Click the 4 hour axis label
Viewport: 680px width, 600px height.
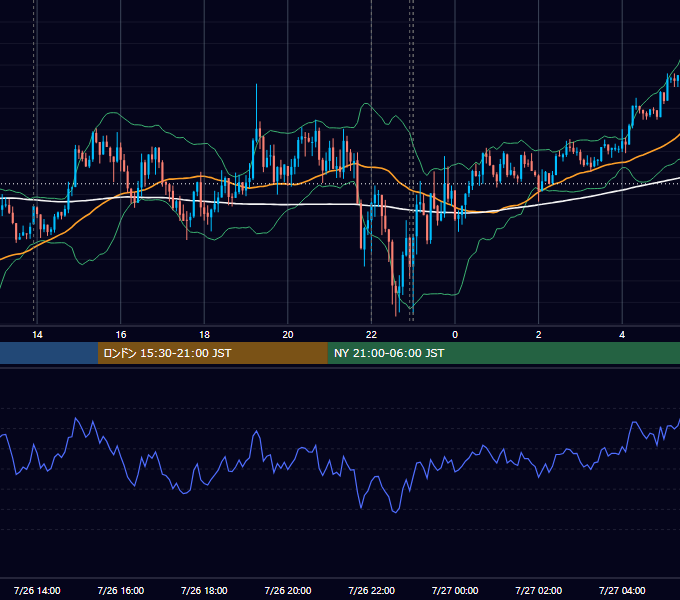(x=622, y=335)
